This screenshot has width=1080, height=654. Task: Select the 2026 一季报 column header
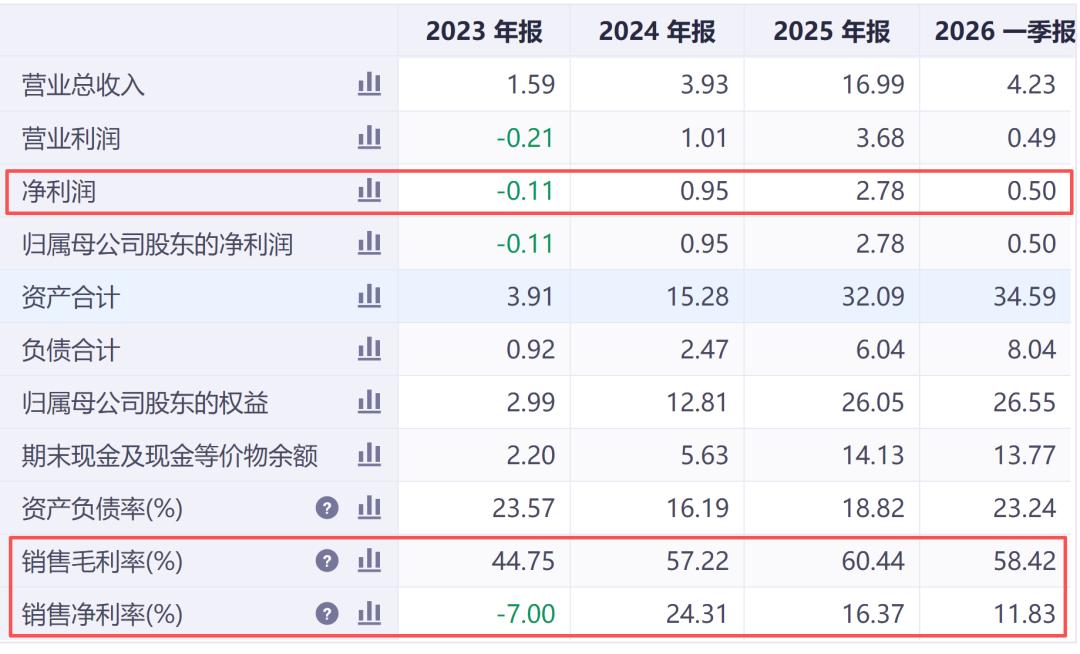(x=1004, y=32)
